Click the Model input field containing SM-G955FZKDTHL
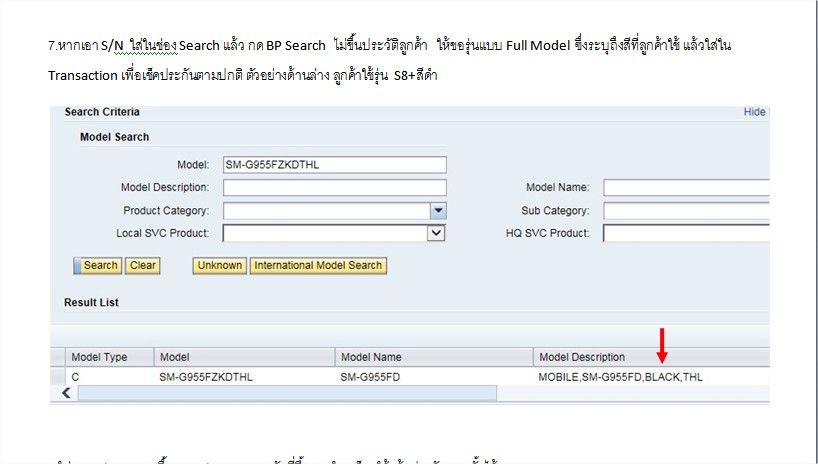The image size is (818, 464). point(334,165)
